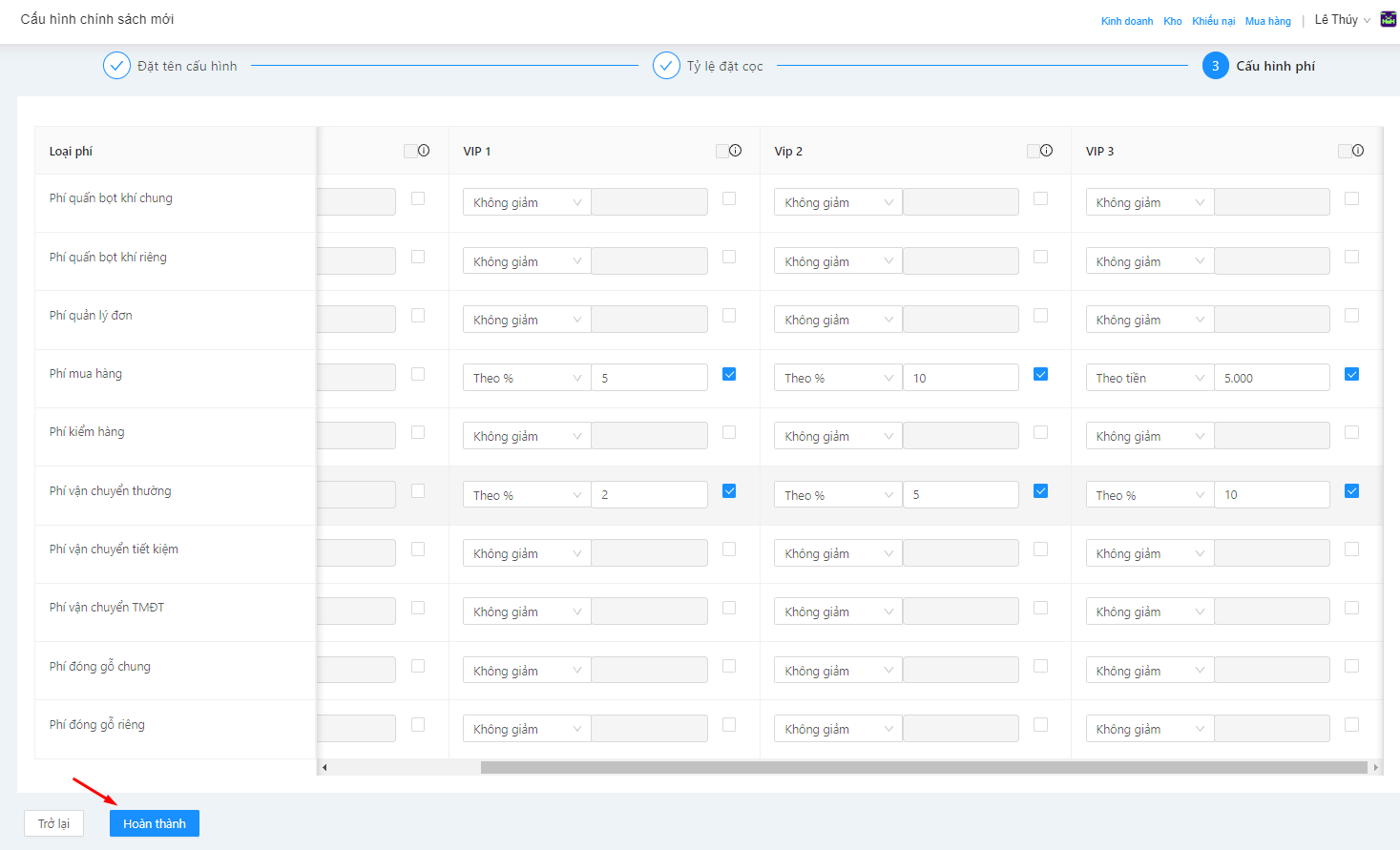This screenshot has width=1400, height=850.
Task: Click the left arrow of the horizontal scrollbar
Action: [x=324, y=767]
